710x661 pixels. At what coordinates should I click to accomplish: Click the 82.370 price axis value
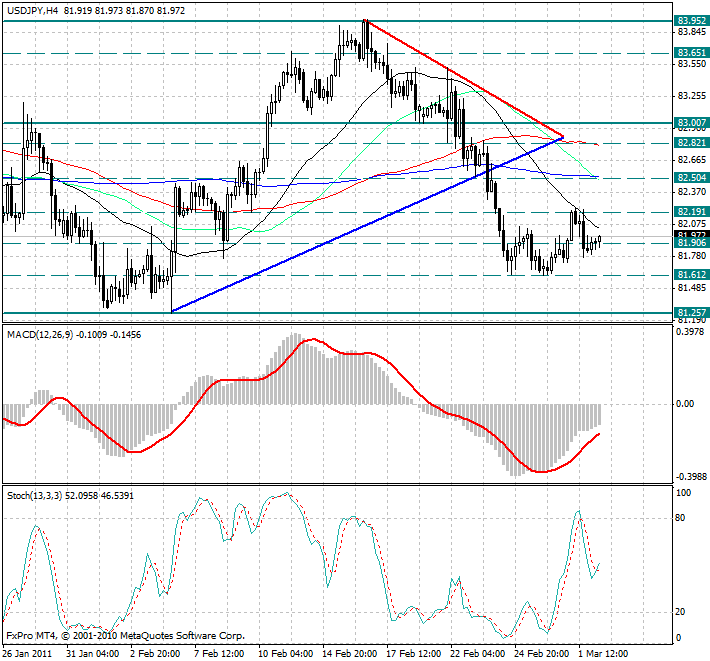click(x=691, y=192)
